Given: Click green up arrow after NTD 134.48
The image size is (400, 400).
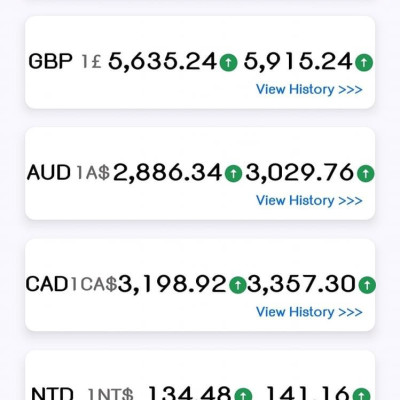Looking at the screenshot, I should (243, 394).
